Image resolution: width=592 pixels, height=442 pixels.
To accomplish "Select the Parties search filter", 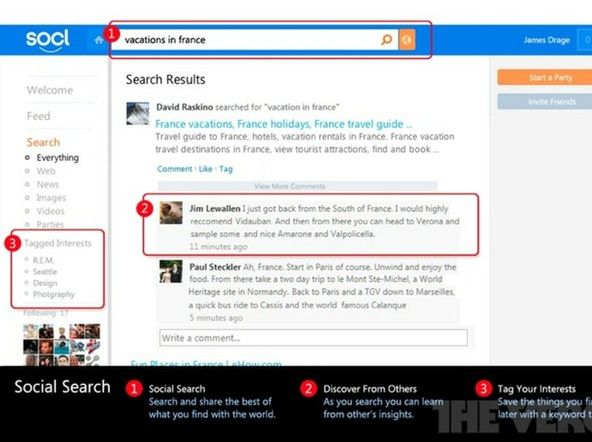I will click(x=50, y=224).
